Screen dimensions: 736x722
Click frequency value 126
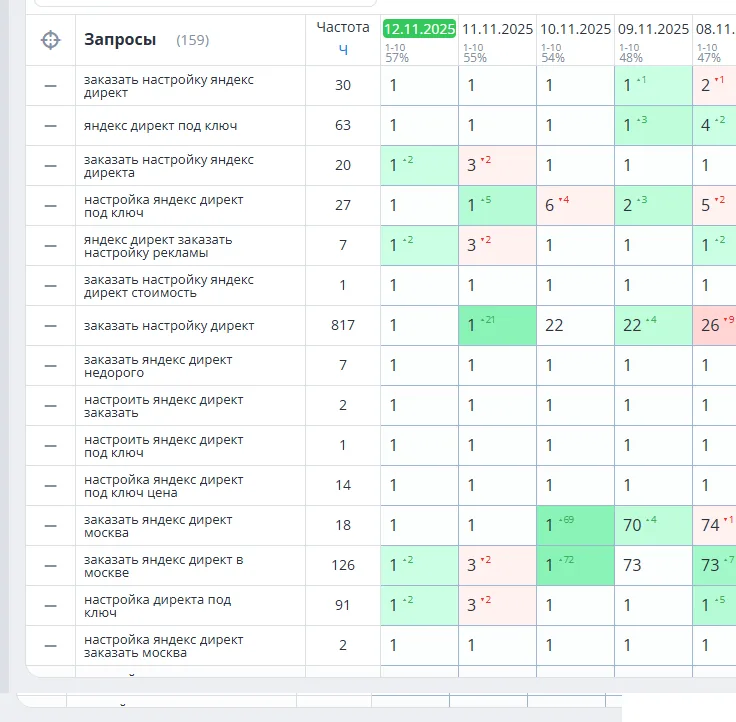pyautogui.click(x=343, y=565)
